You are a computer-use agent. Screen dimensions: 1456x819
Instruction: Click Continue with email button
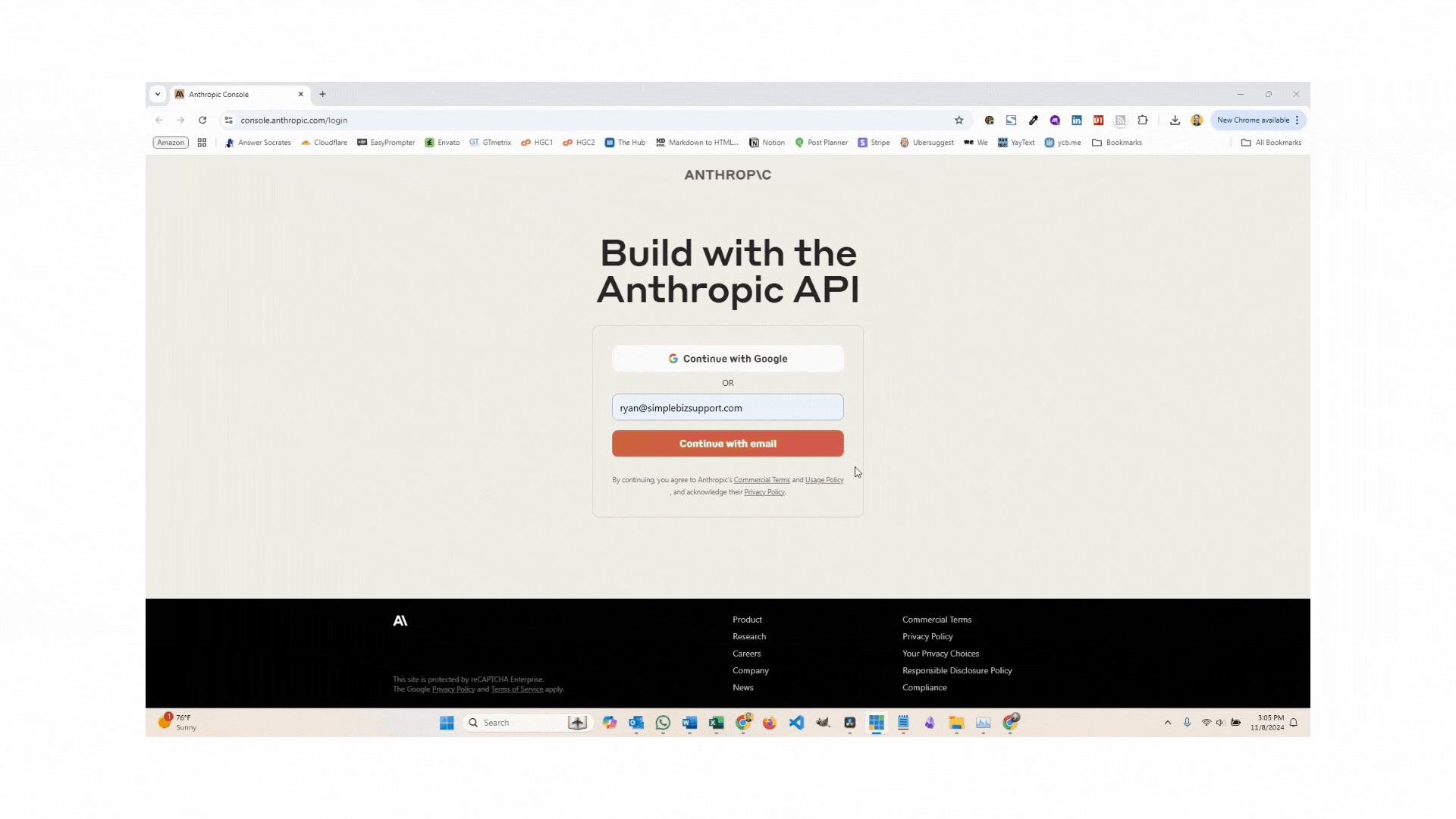pos(728,443)
